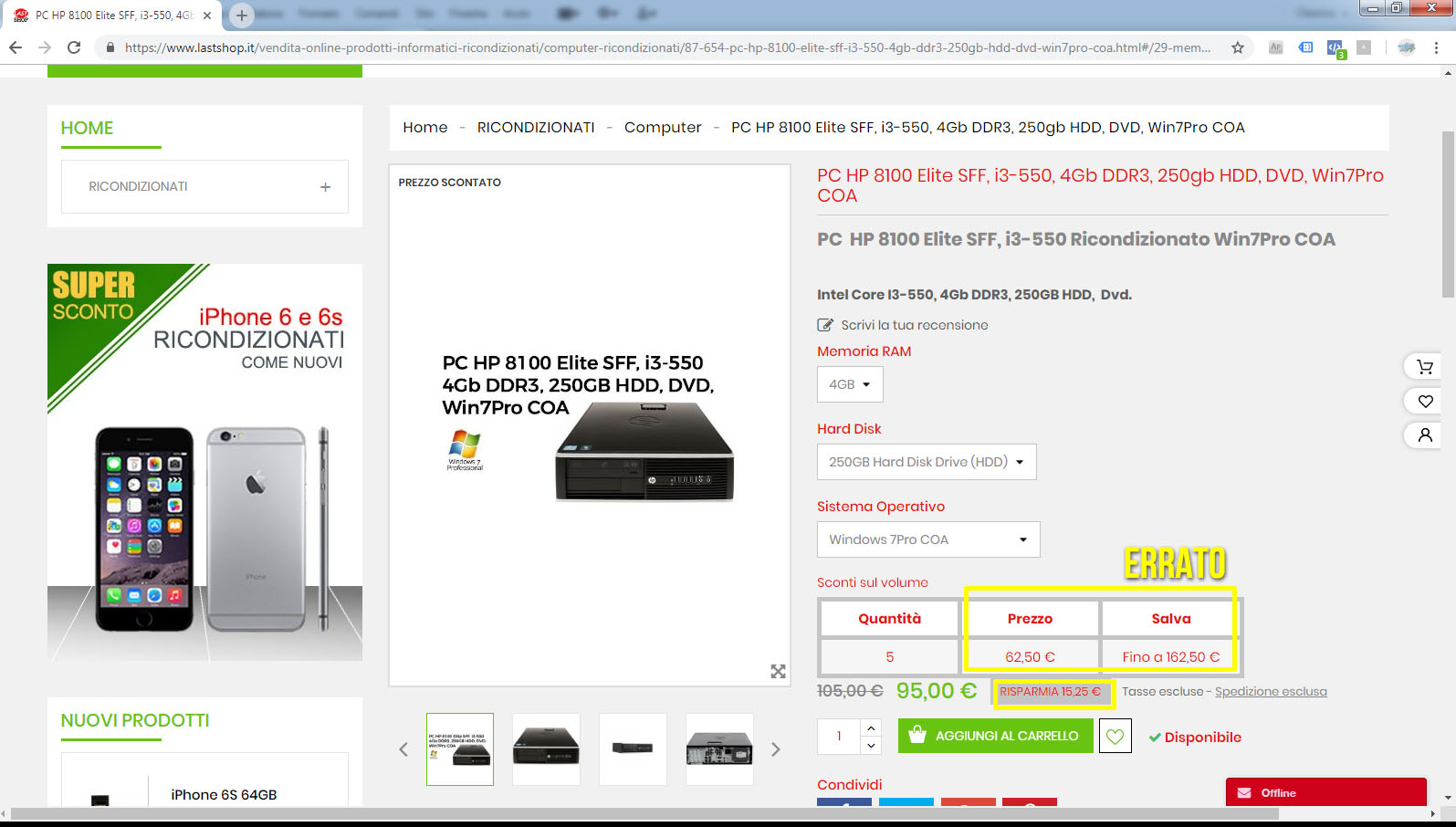Viewport: 1456px width, 827px height.
Task: Open the Chrome three-dot menu
Action: tap(1436, 47)
